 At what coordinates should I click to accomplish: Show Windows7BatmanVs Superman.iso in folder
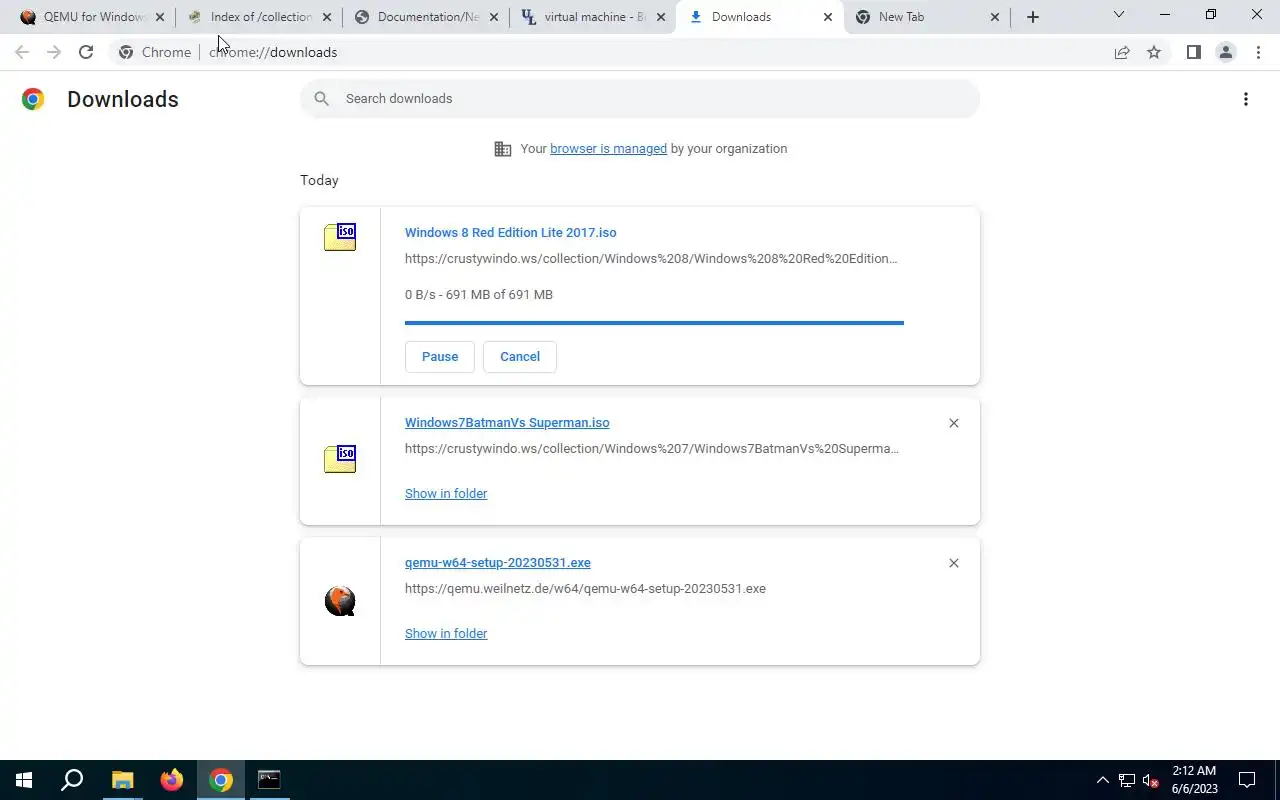[x=446, y=493]
